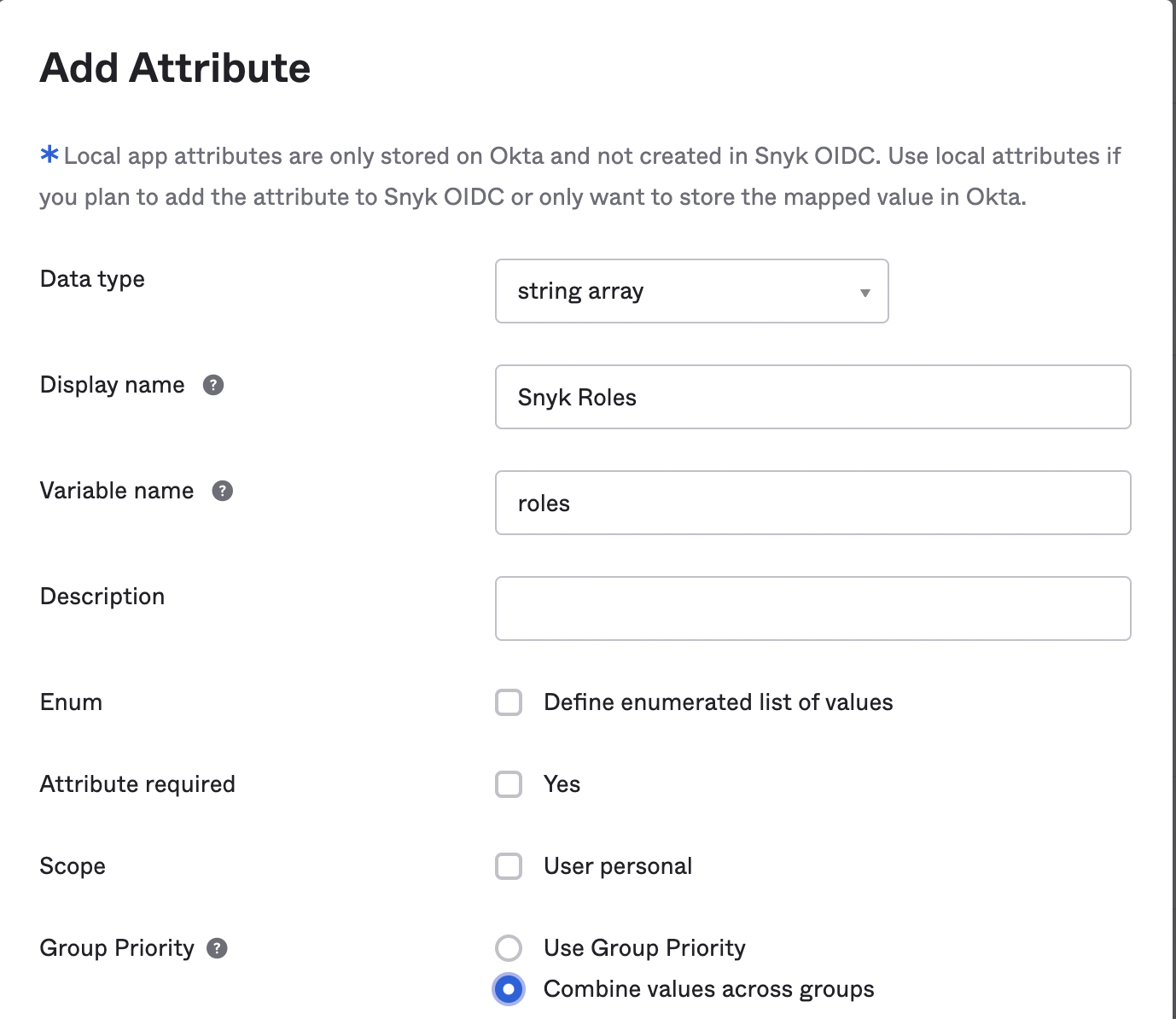Click the blue asterisk before the note
This screenshot has width=1176, height=1019.
tap(49, 155)
